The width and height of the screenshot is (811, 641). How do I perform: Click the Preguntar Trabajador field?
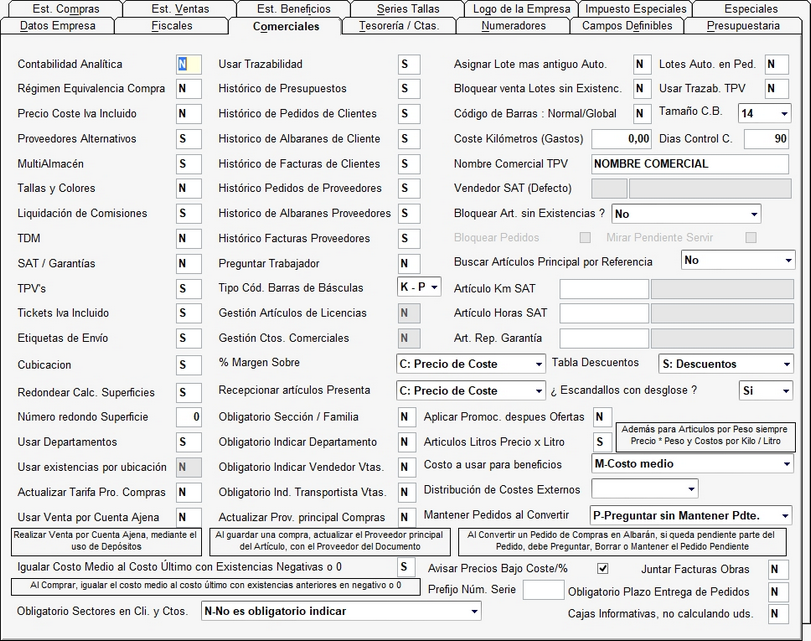(x=409, y=263)
